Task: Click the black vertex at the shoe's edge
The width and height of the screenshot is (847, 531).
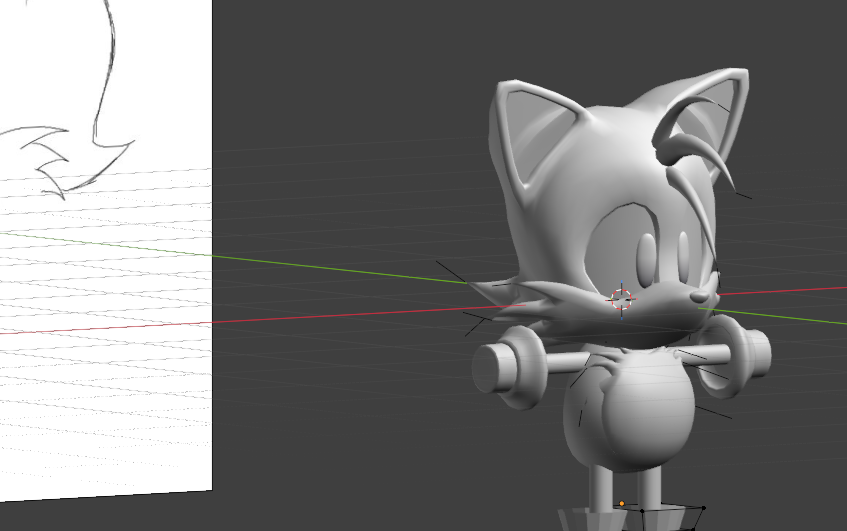Action: pos(704,508)
